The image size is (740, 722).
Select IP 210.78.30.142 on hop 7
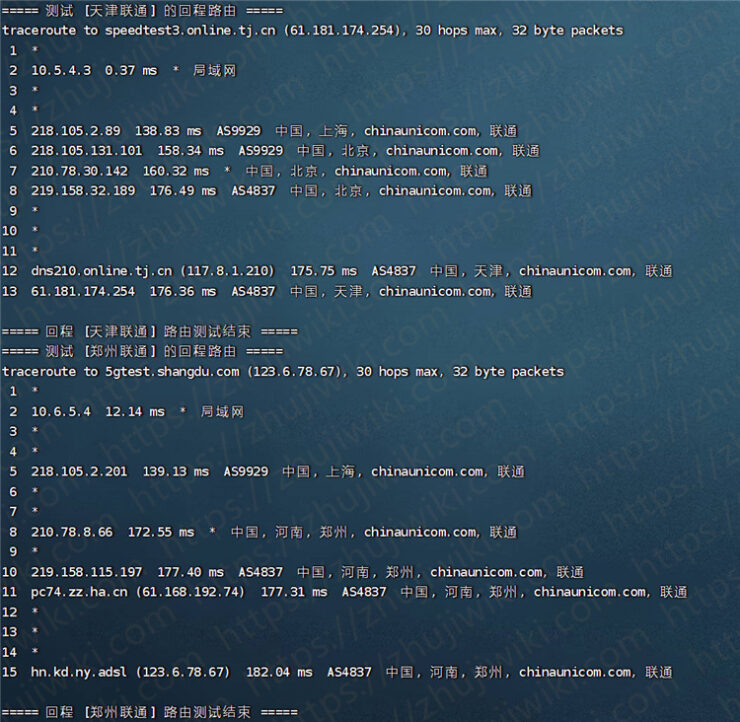tap(79, 171)
